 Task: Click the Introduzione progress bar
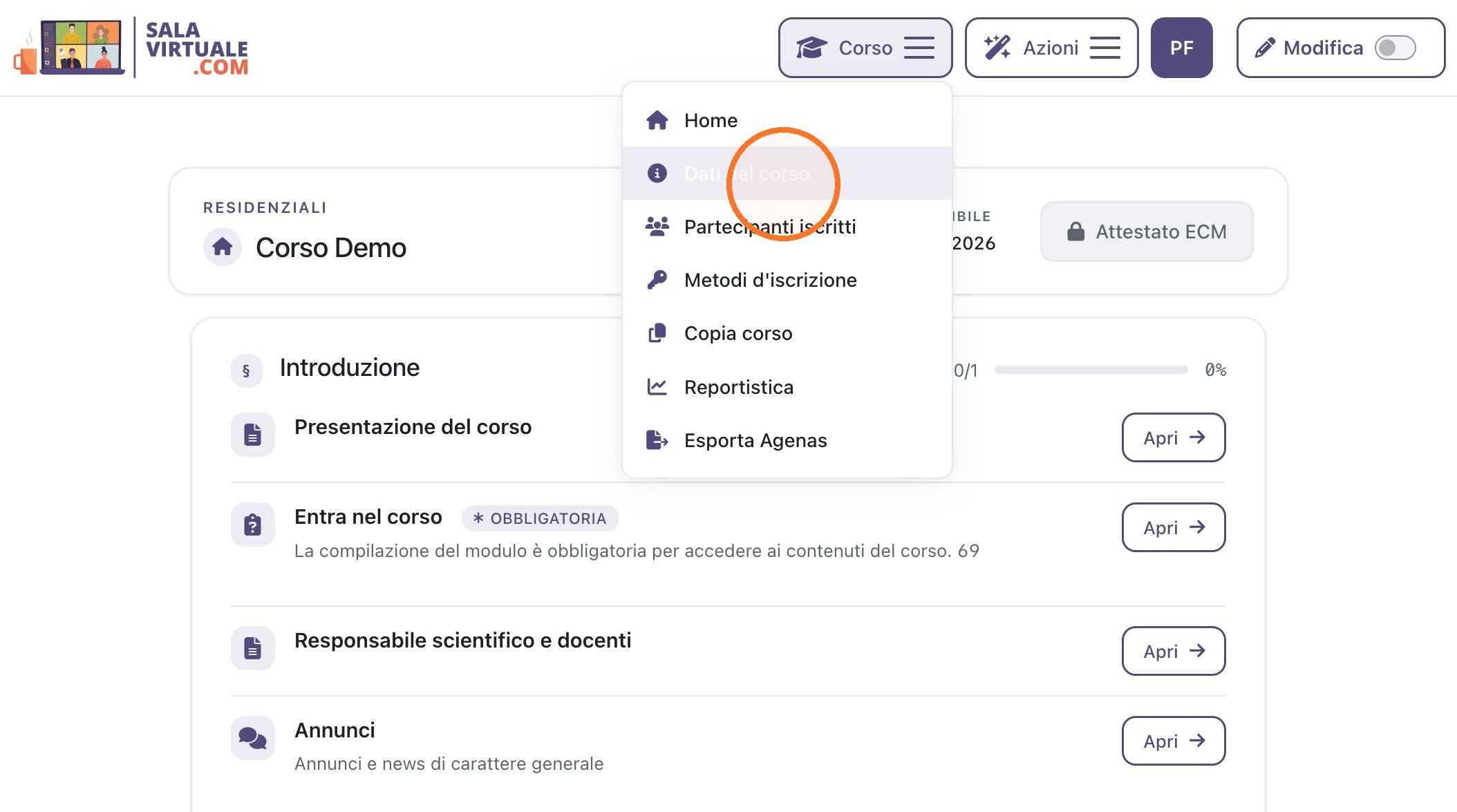pos(1091,370)
